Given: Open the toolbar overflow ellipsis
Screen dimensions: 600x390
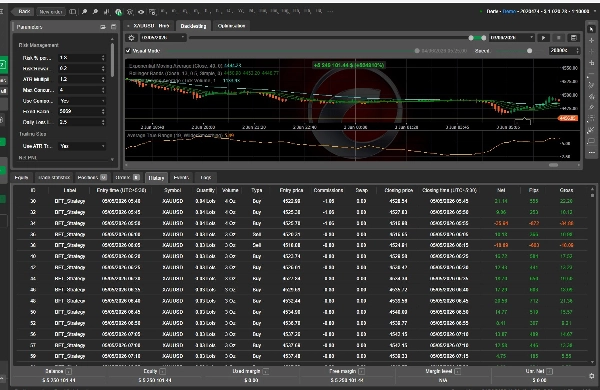Looking at the screenshot, I should tap(330, 11).
